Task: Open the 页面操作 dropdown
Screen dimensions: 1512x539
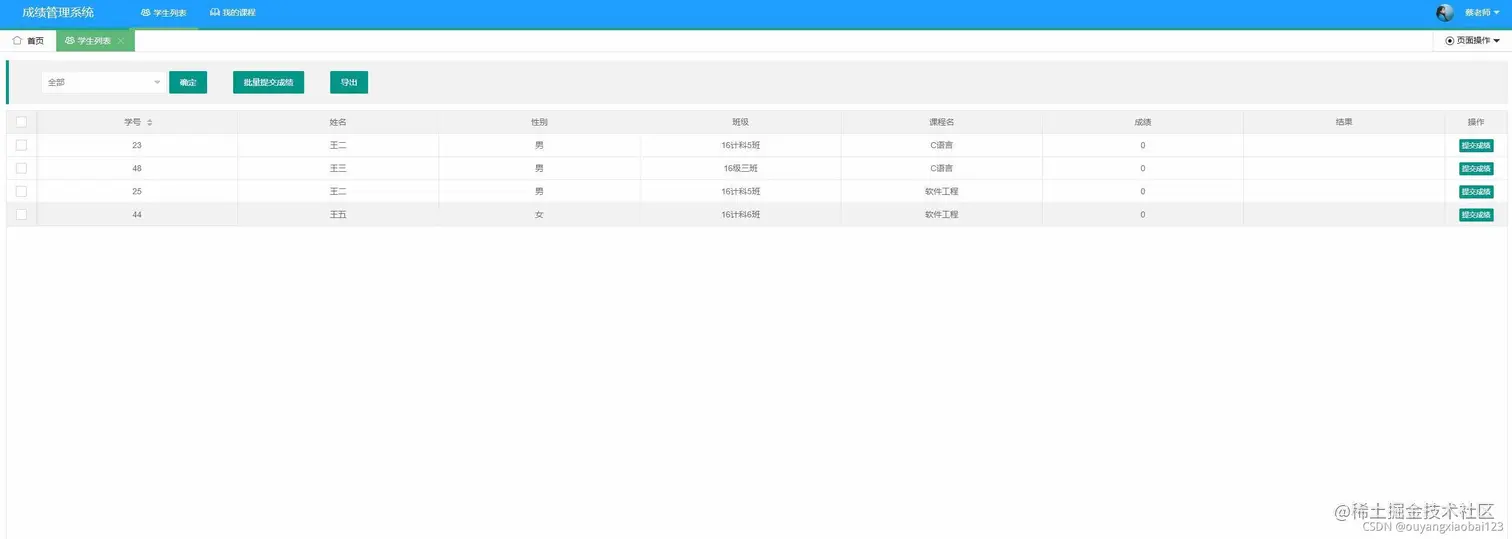Action: [1473, 41]
